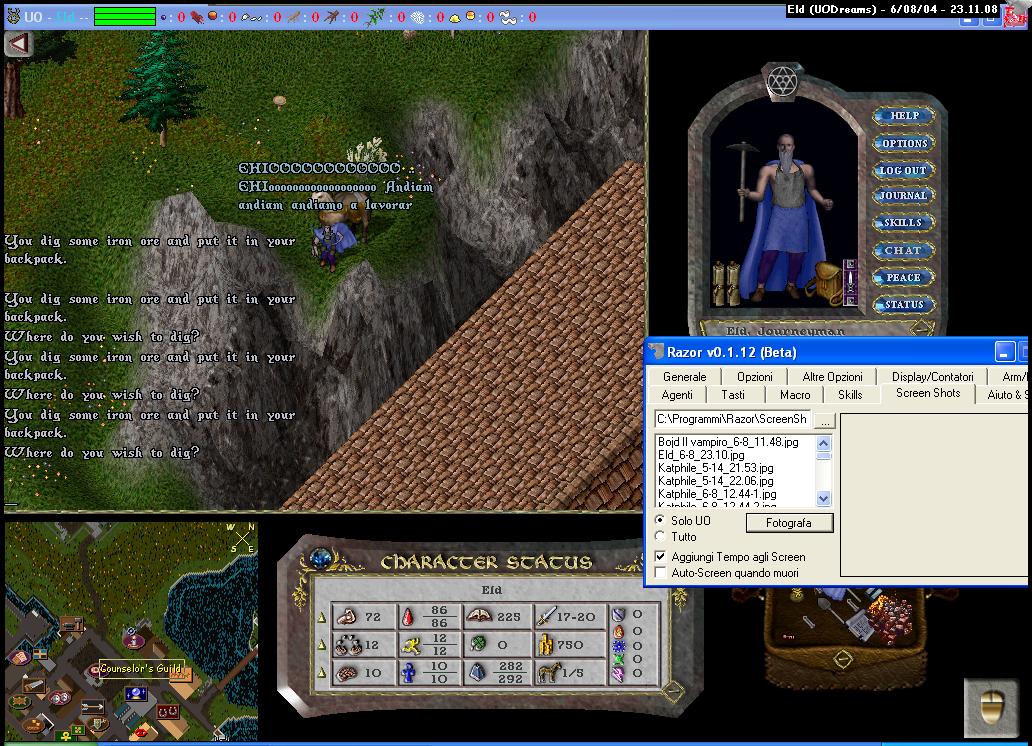Click the green poison resistance icon
Viewport: 1032px width, 746px height.
(618, 660)
